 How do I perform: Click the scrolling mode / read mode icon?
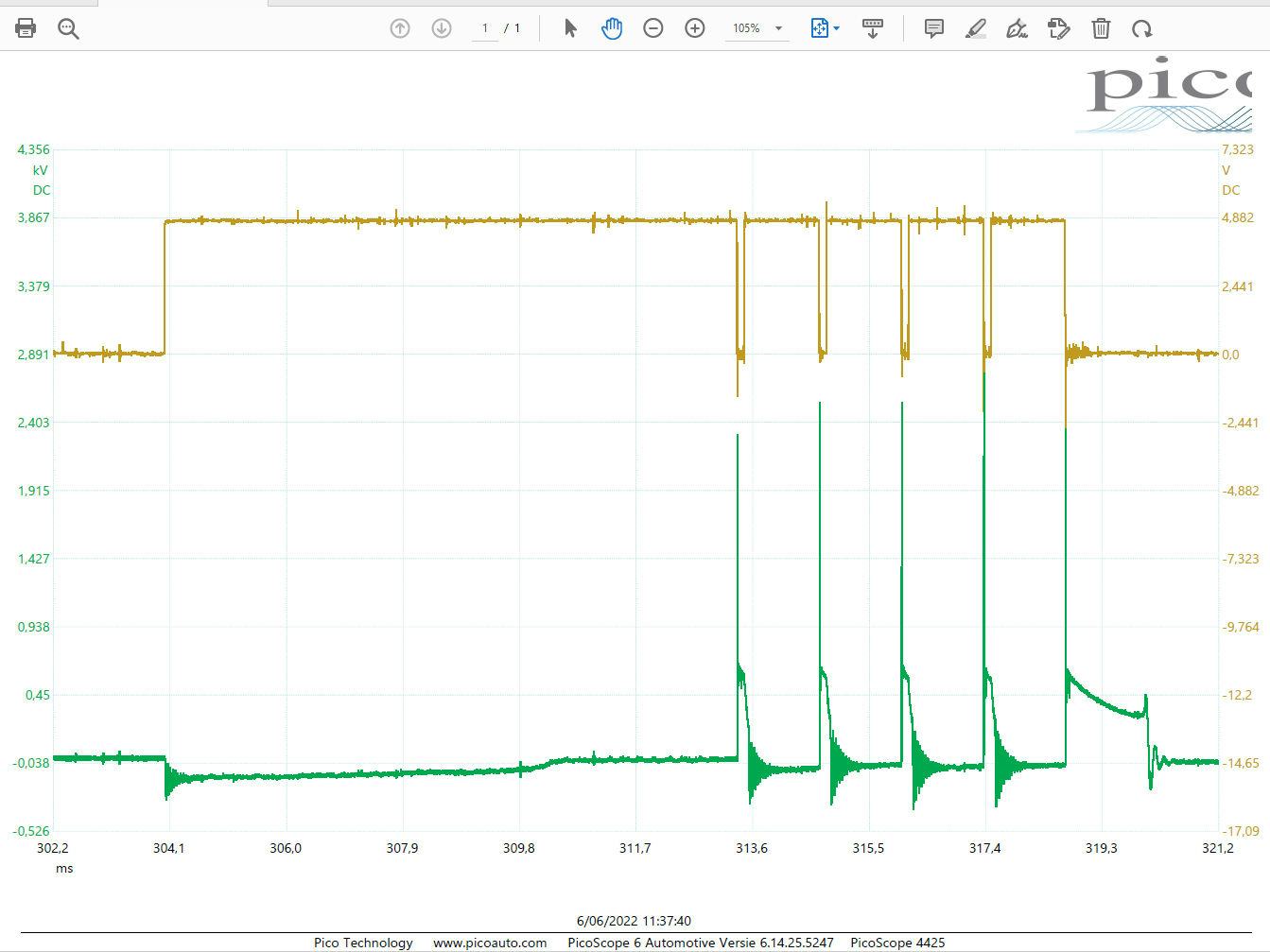(x=873, y=28)
